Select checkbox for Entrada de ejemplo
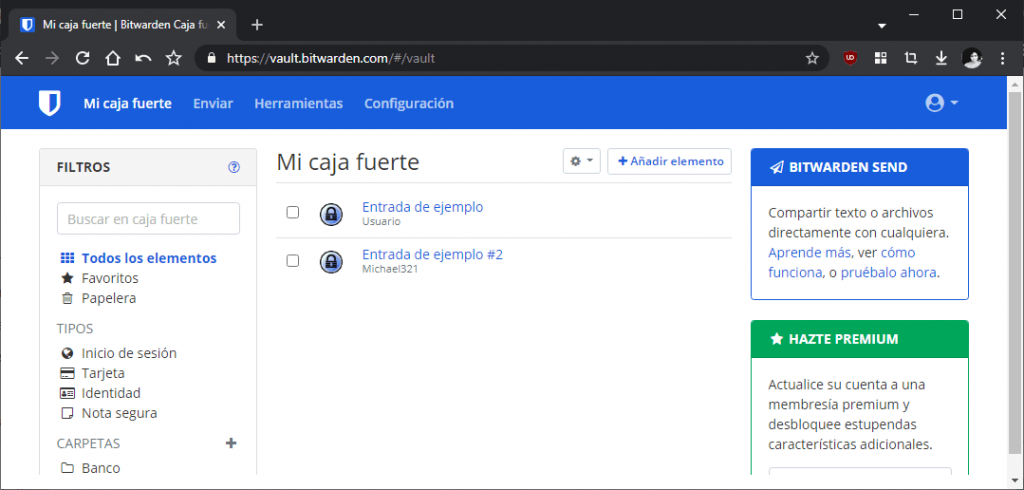Image resolution: width=1024 pixels, height=490 pixels. tap(293, 212)
